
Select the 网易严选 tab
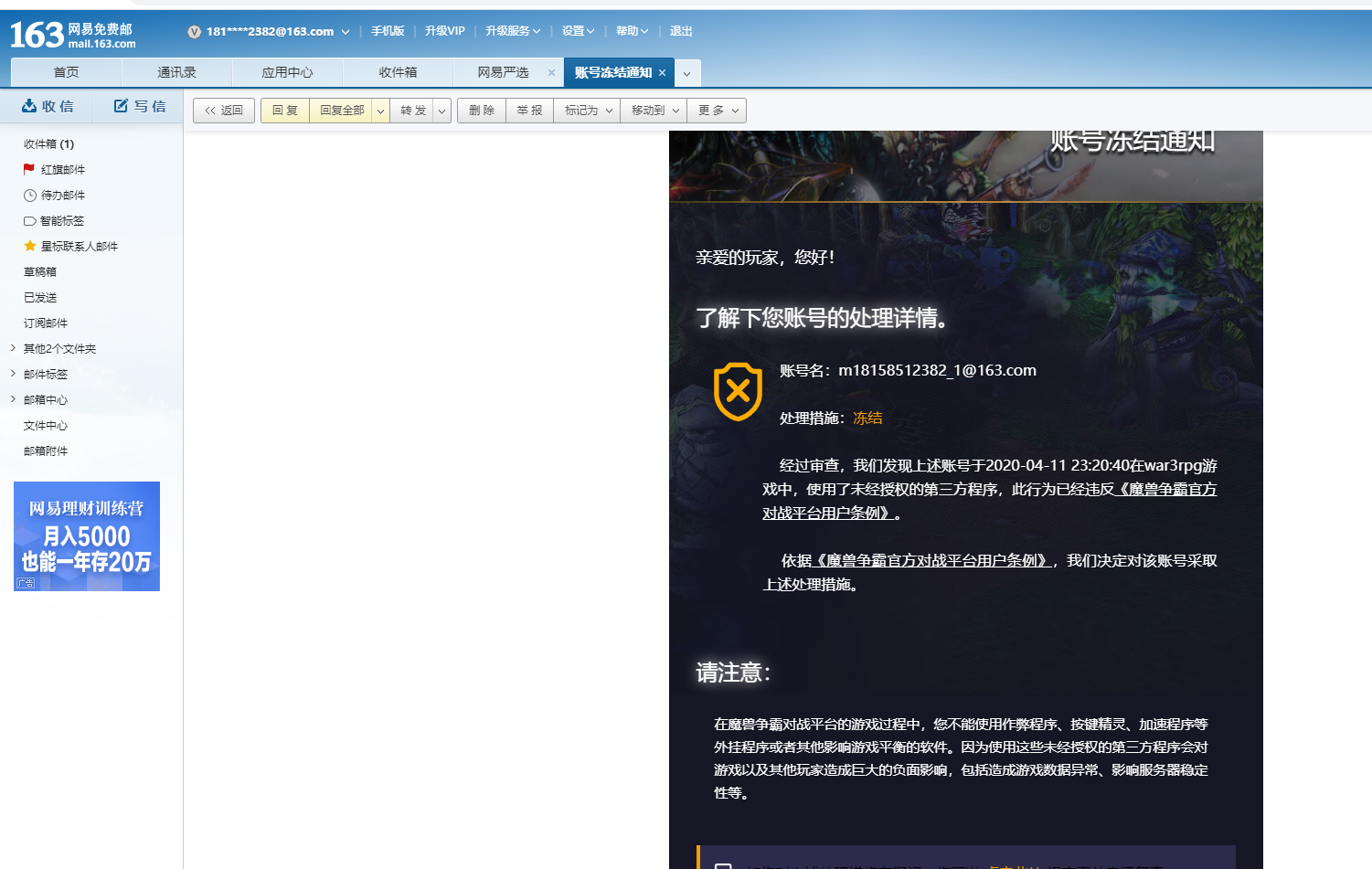(x=503, y=72)
